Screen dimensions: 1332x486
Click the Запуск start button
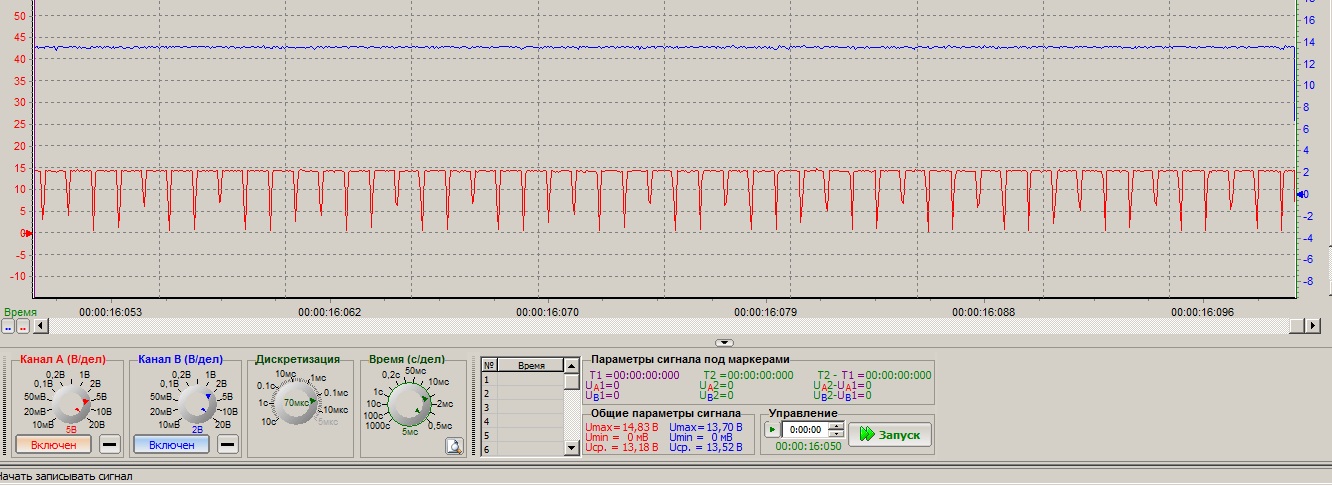[x=890, y=435]
